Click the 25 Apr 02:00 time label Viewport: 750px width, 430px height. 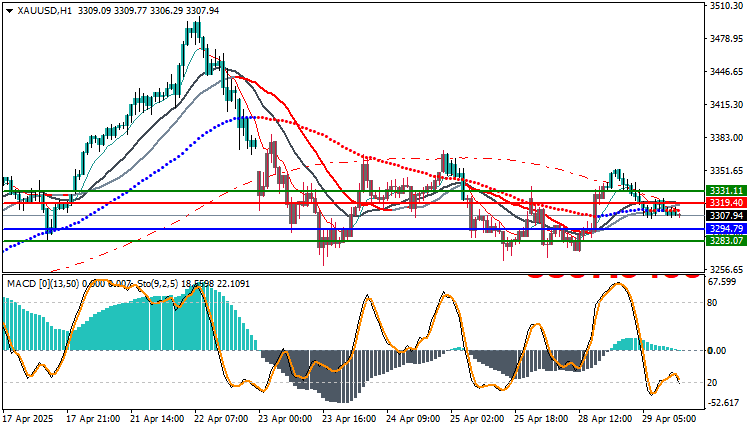pyautogui.click(x=478, y=419)
